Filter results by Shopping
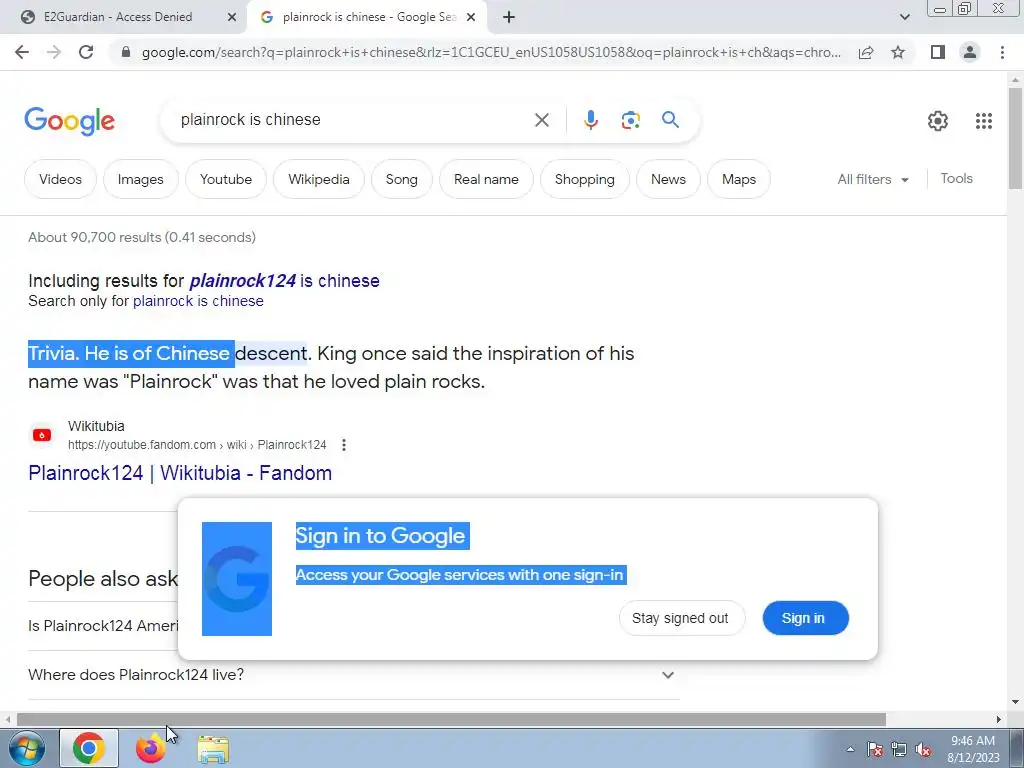The height and width of the screenshot is (768, 1024). click(x=584, y=179)
